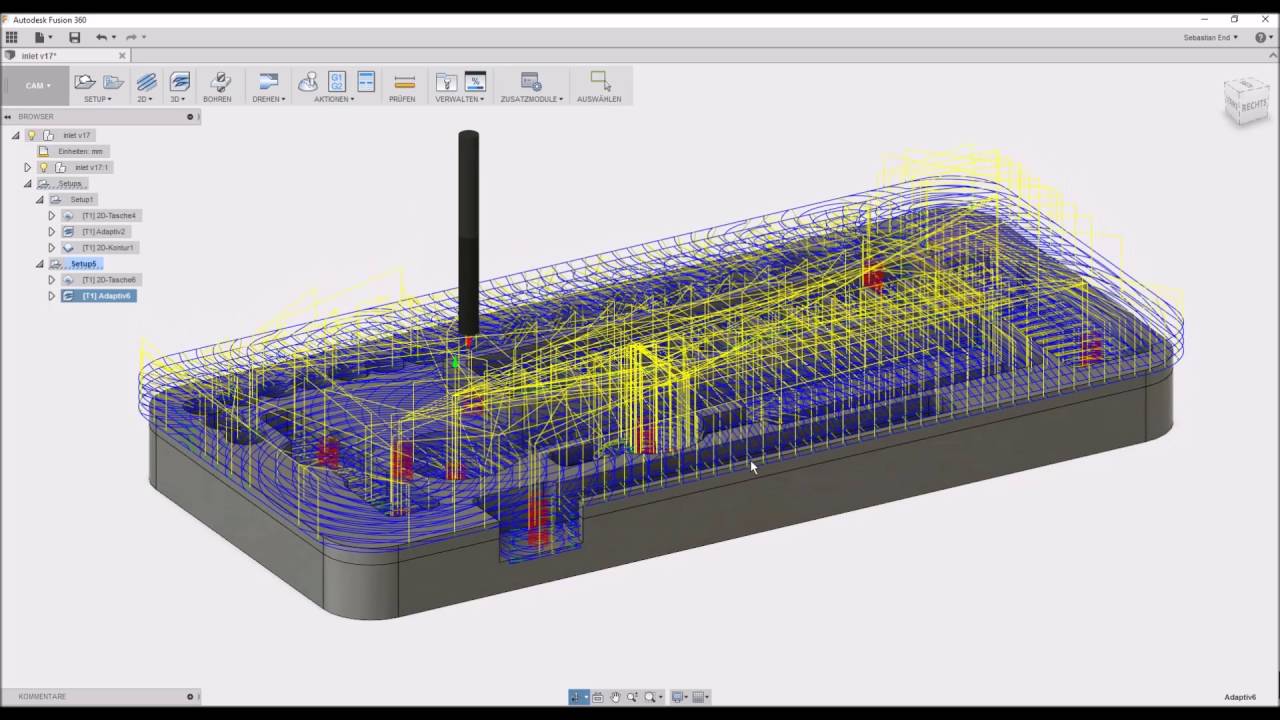Redo the last action
The image size is (1280, 720).
(131, 37)
